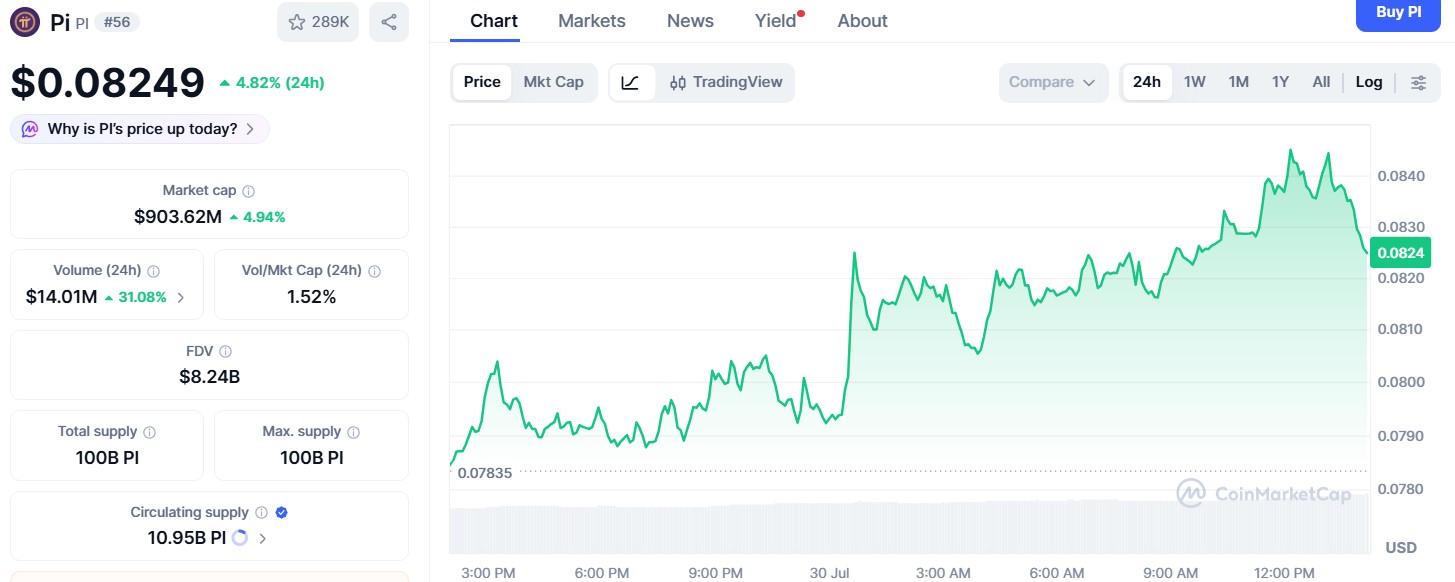Click the Pi coin logo icon
The height and width of the screenshot is (582, 1455).
point(25,22)
